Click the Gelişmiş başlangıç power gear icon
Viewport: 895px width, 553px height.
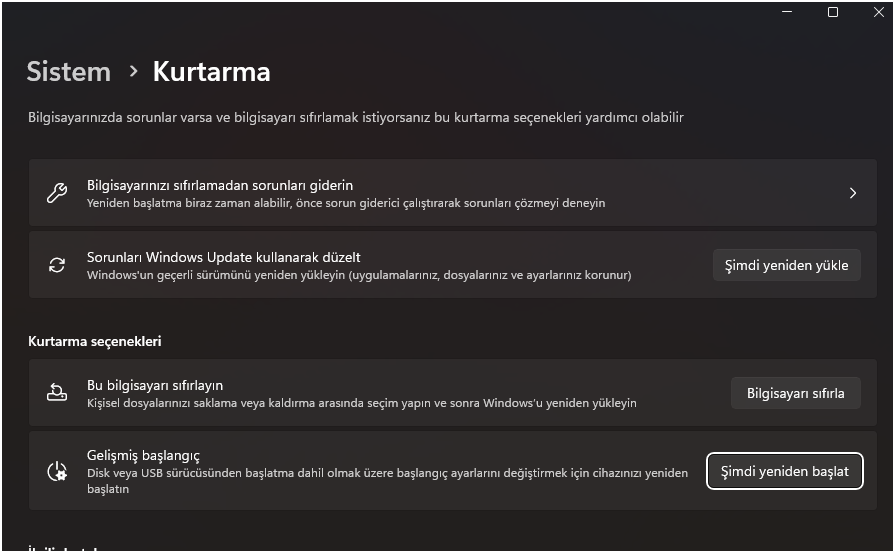(x=57, y=471)
